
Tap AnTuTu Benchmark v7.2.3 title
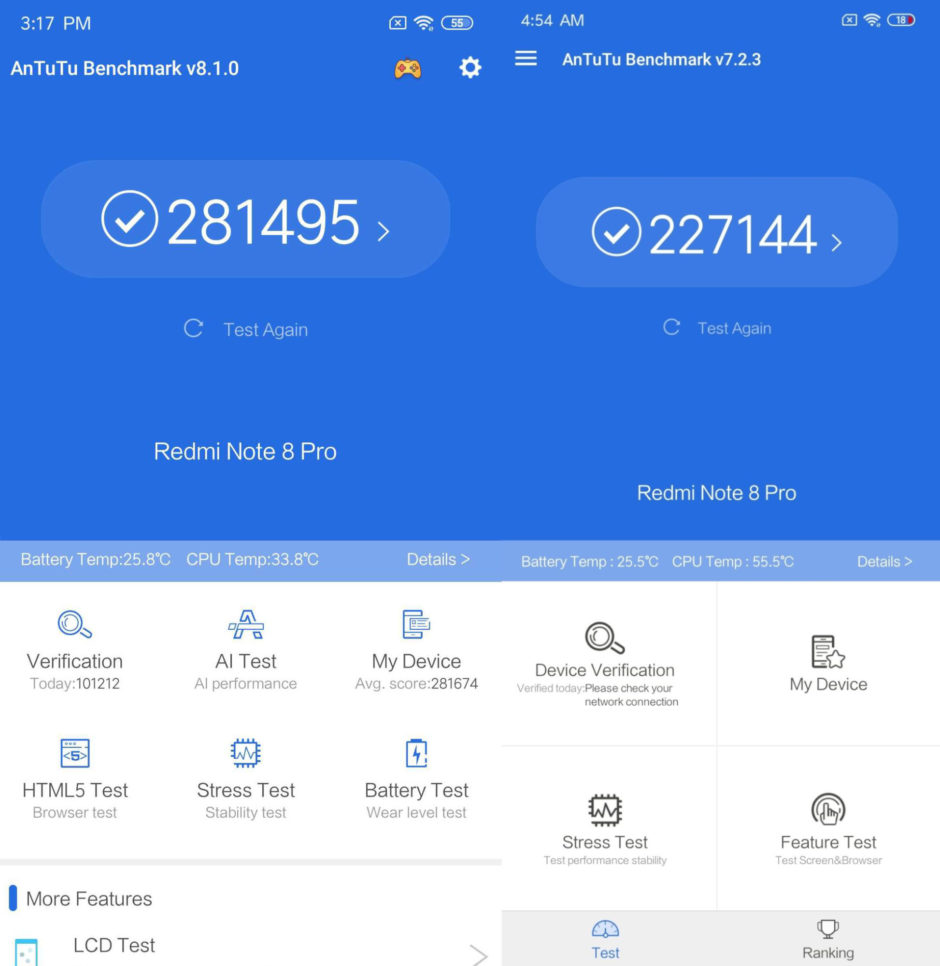[x=661, y=60]
